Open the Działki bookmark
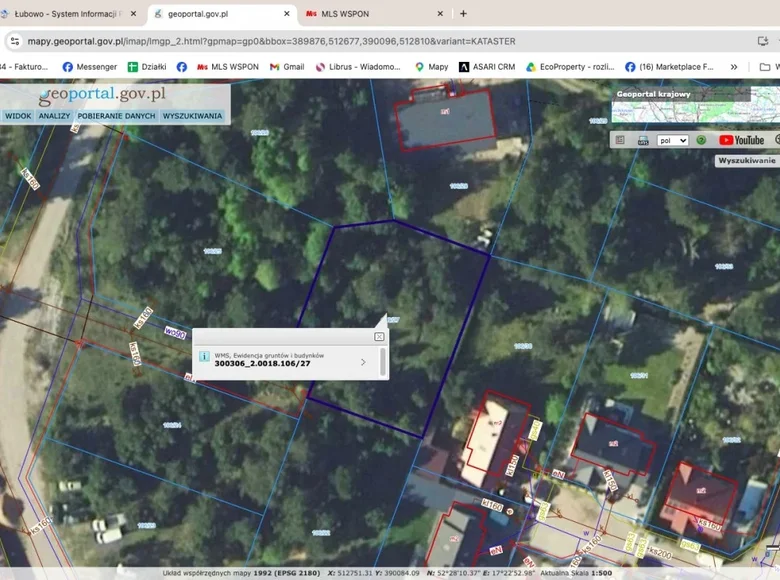The width and height of the screenshot is (780, 580). [x=147, y=67]
